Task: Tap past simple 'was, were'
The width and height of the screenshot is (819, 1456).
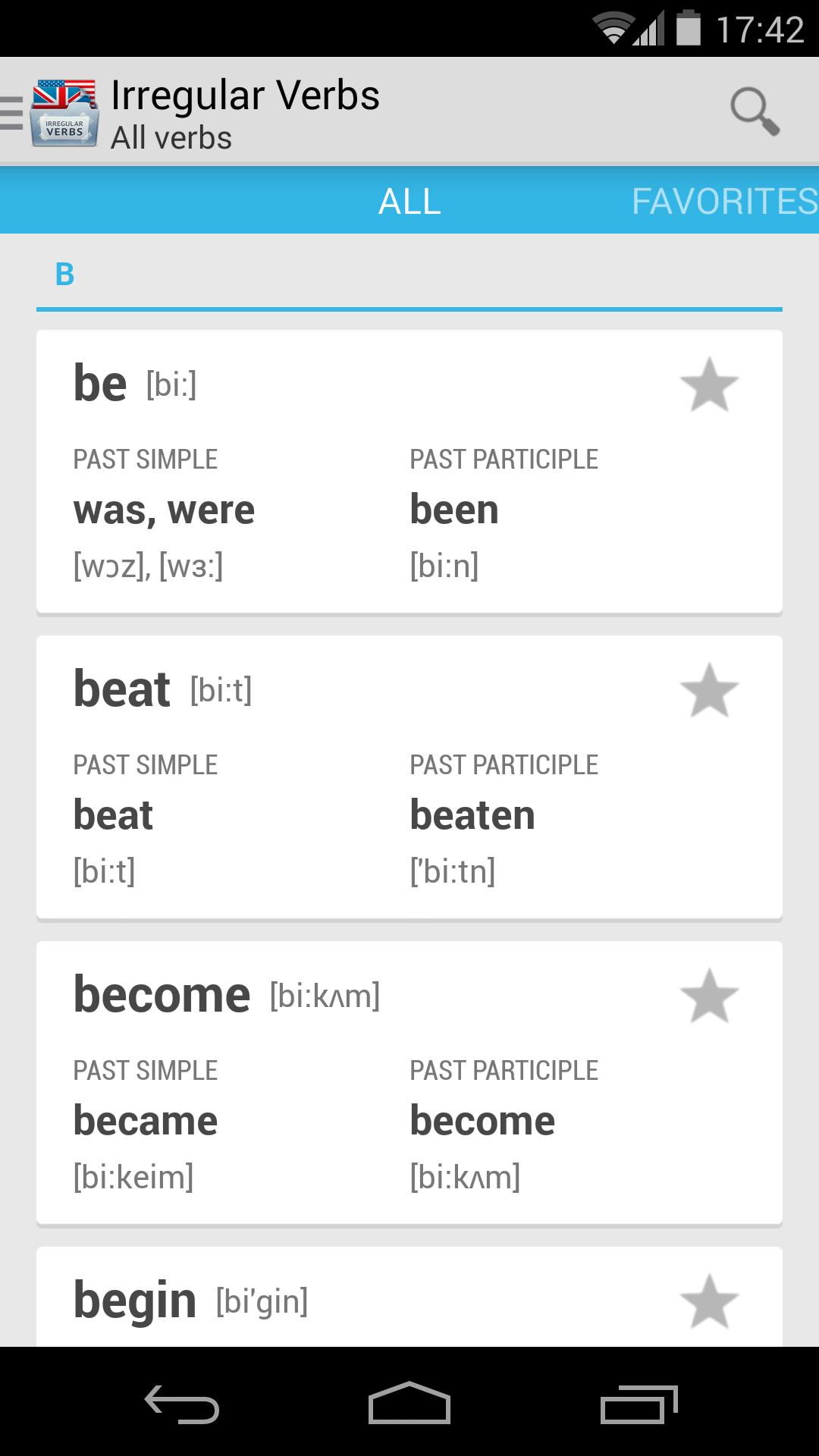Action: pyautogui.click(x=164, y=510)
